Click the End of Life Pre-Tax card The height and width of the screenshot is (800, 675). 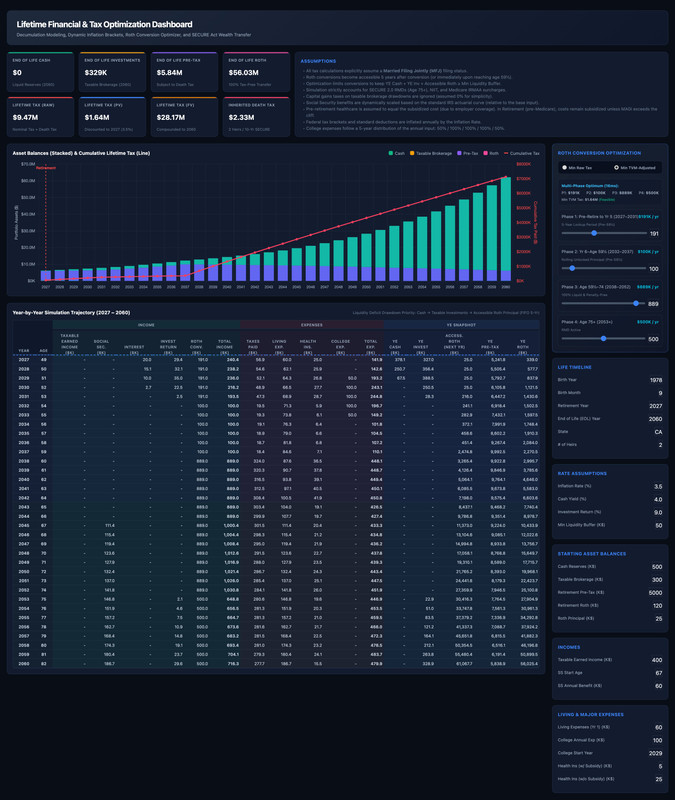184,72
